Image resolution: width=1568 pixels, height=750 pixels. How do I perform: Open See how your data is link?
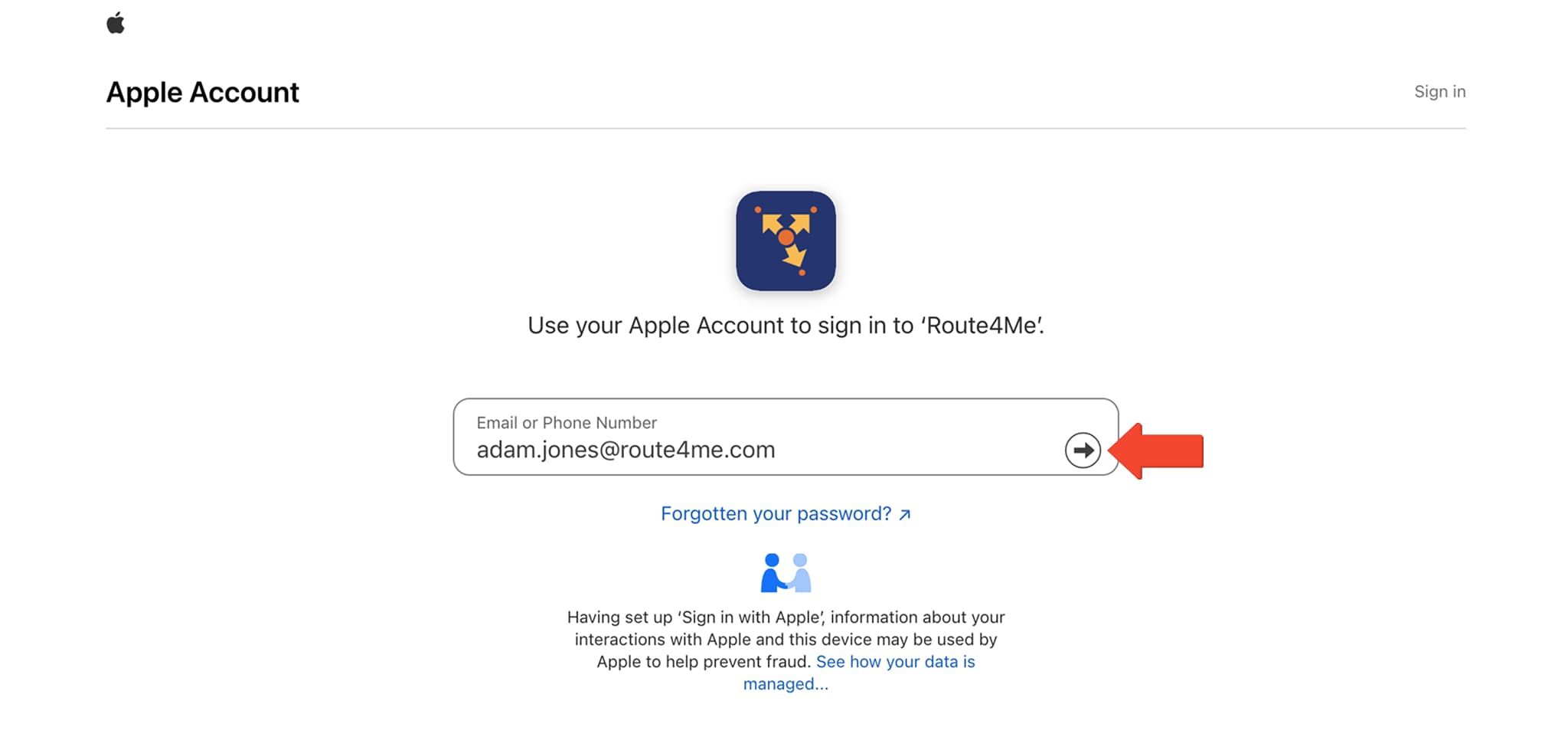[895, 662]
